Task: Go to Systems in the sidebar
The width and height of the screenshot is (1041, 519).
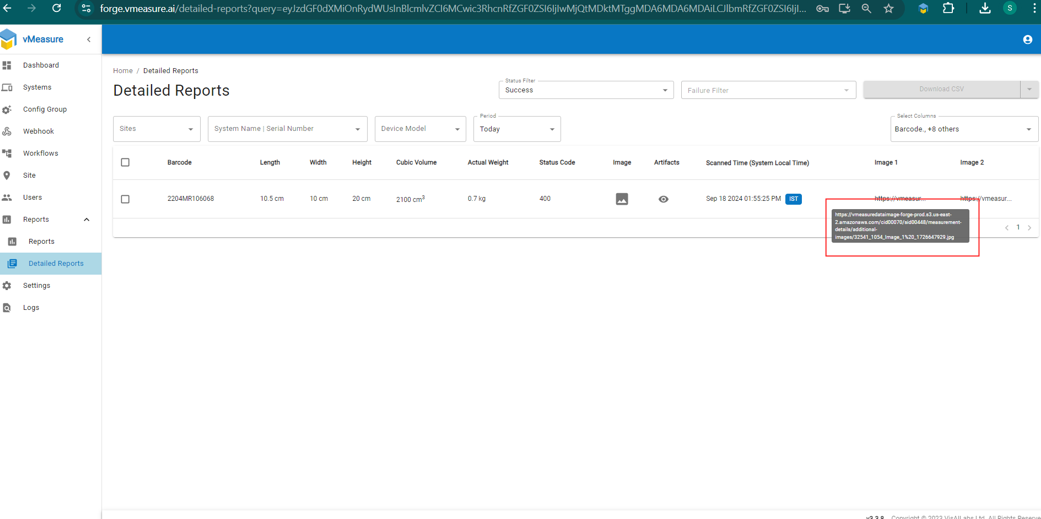Action: tap(37, 87)
